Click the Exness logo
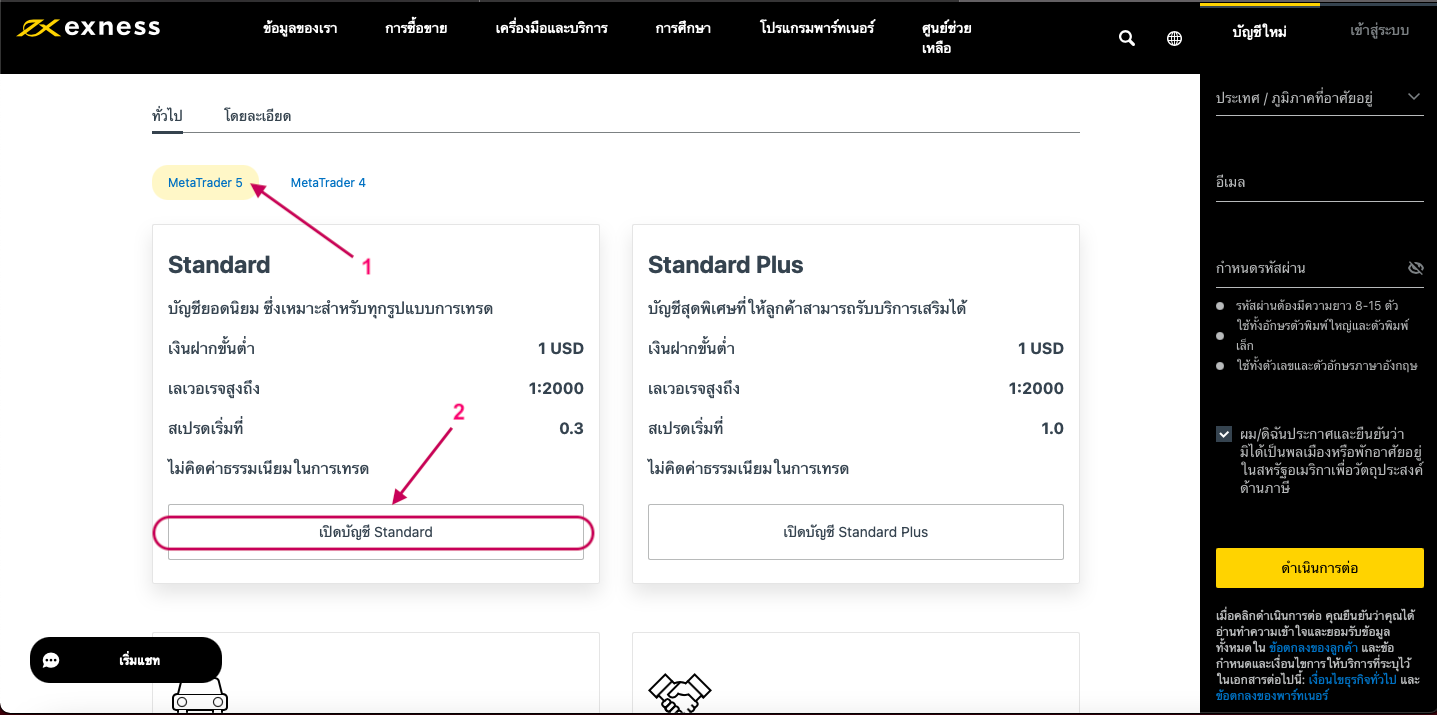This screenshot has width=1437, height=715. [88, 29]
